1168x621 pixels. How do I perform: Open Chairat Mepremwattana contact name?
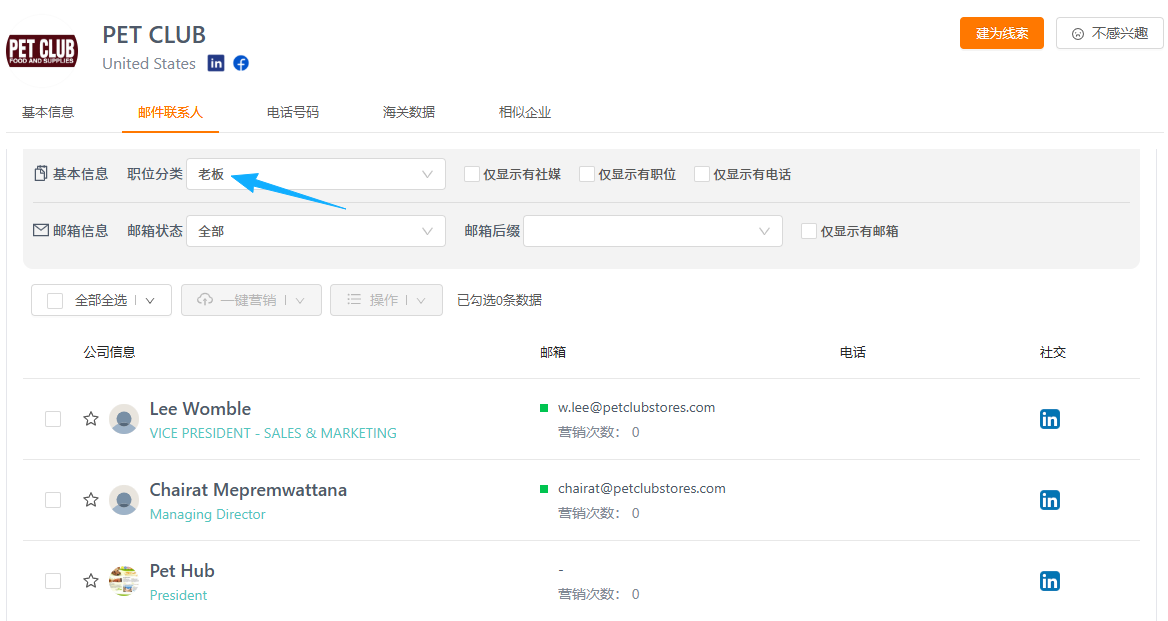(x=248, y=490)
